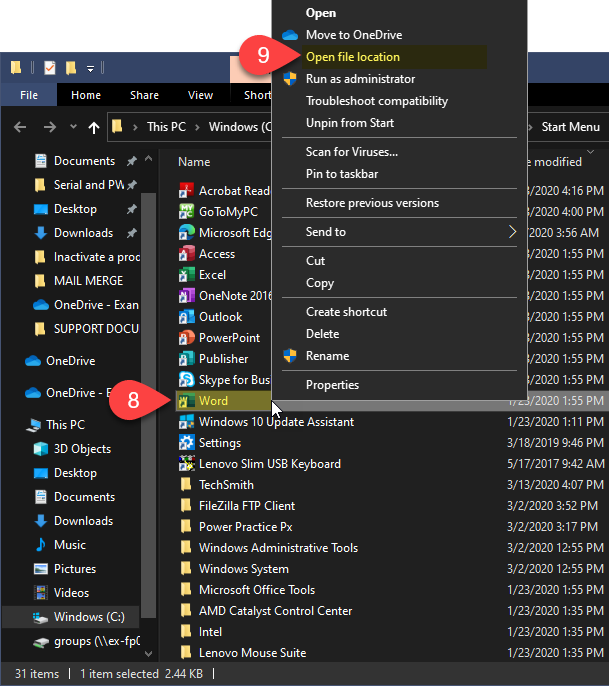Click the Word shortcut icon
Screen dimensions: 609x686
click(186, 401)
